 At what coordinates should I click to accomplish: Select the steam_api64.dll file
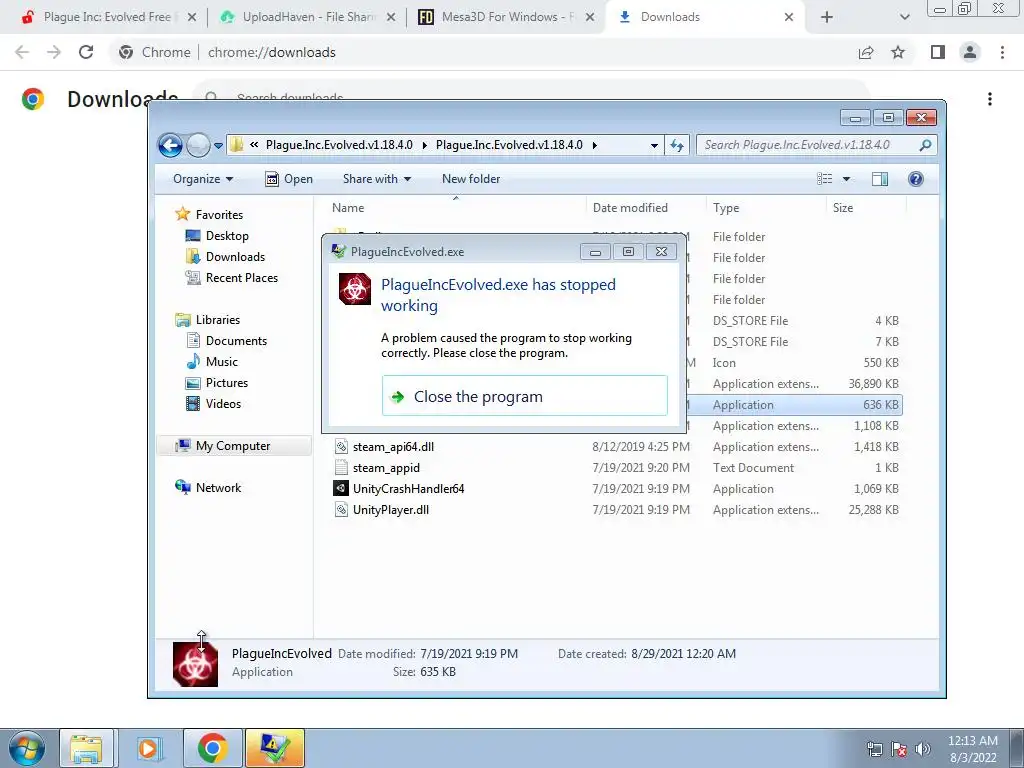click(393, 447)
